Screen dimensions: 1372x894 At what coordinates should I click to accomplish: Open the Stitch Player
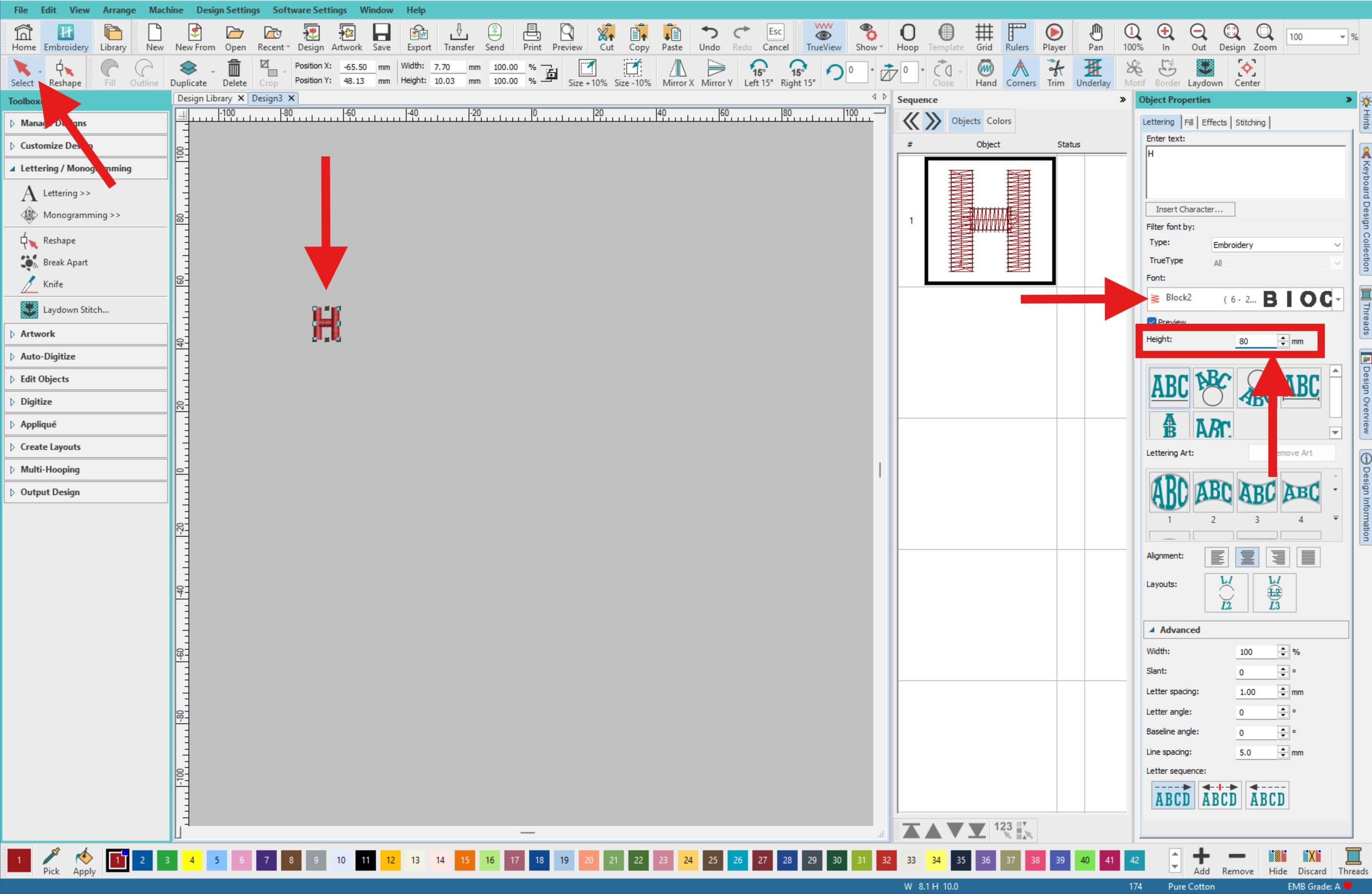point(1054,37)
